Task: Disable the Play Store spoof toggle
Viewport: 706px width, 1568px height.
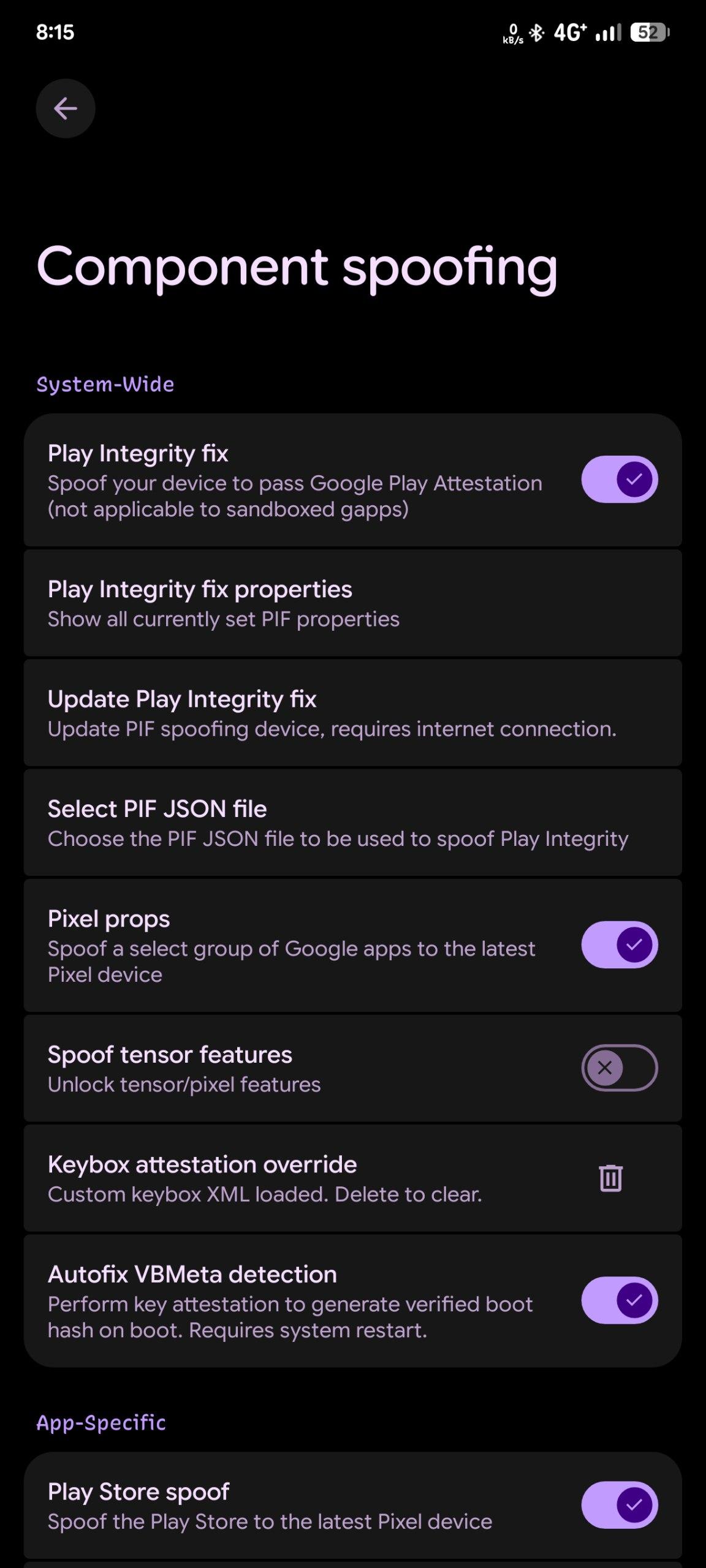Action: pyautogui.click(x=619, y=1504)
